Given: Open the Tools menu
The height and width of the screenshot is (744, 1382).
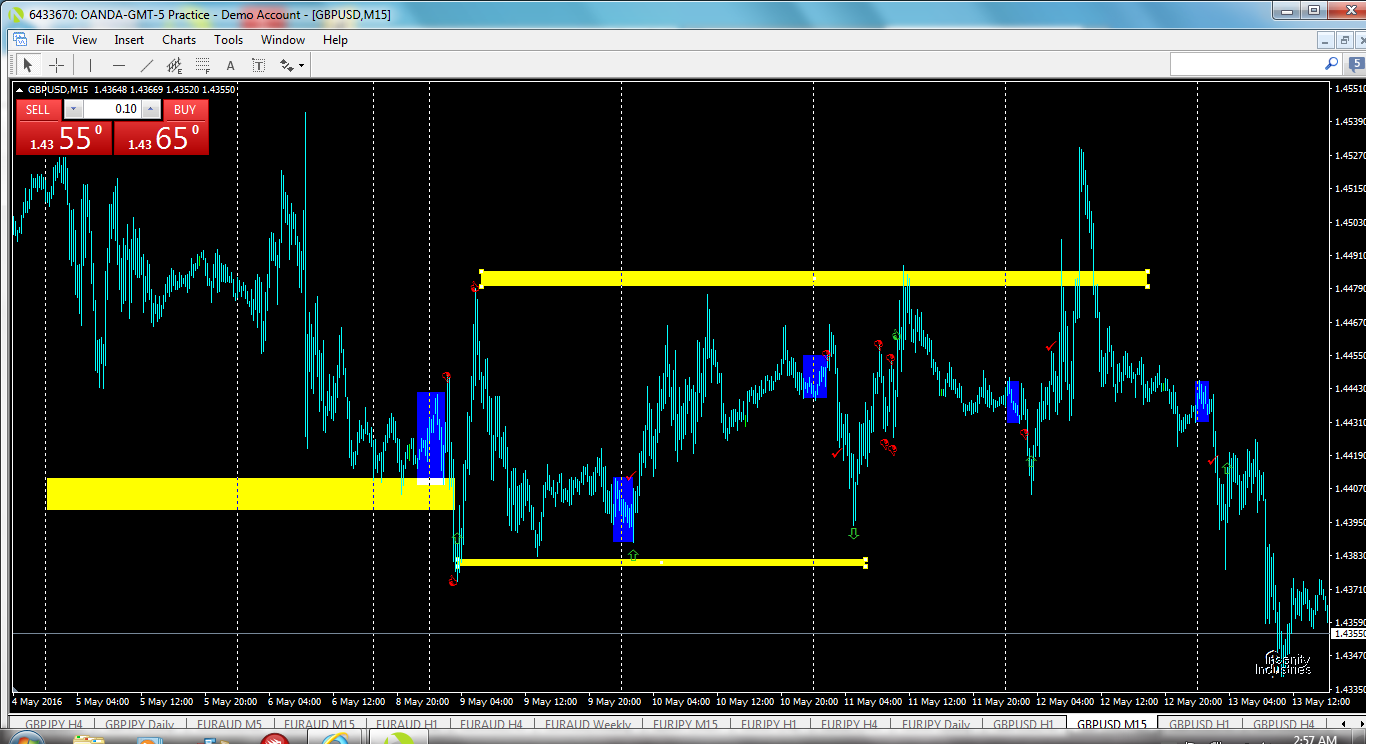Looking at the screenshot, I should 228,40.
